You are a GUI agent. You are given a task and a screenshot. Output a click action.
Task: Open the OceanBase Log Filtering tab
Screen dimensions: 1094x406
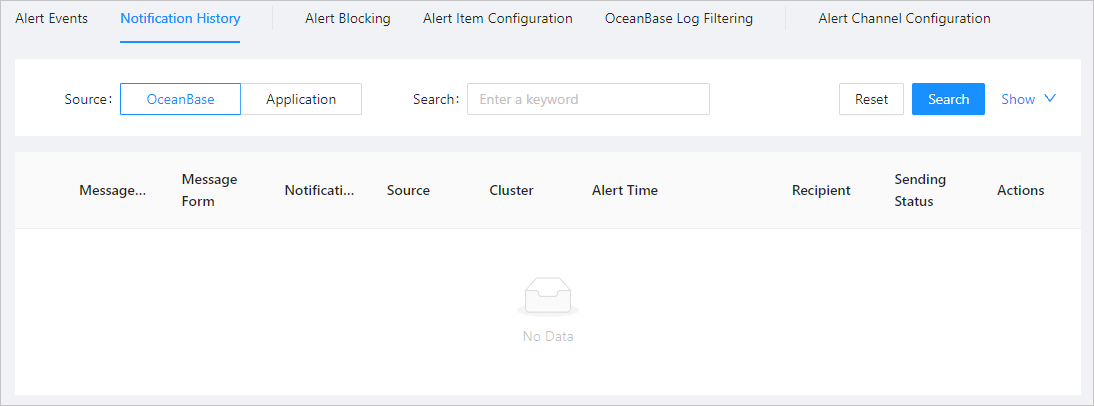[679, 18]
